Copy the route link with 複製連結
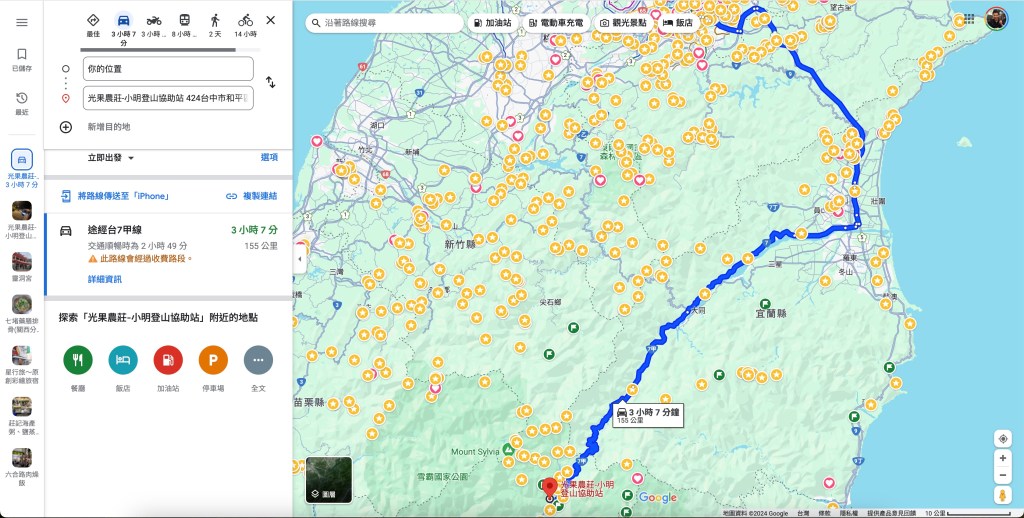 (251, 196)
